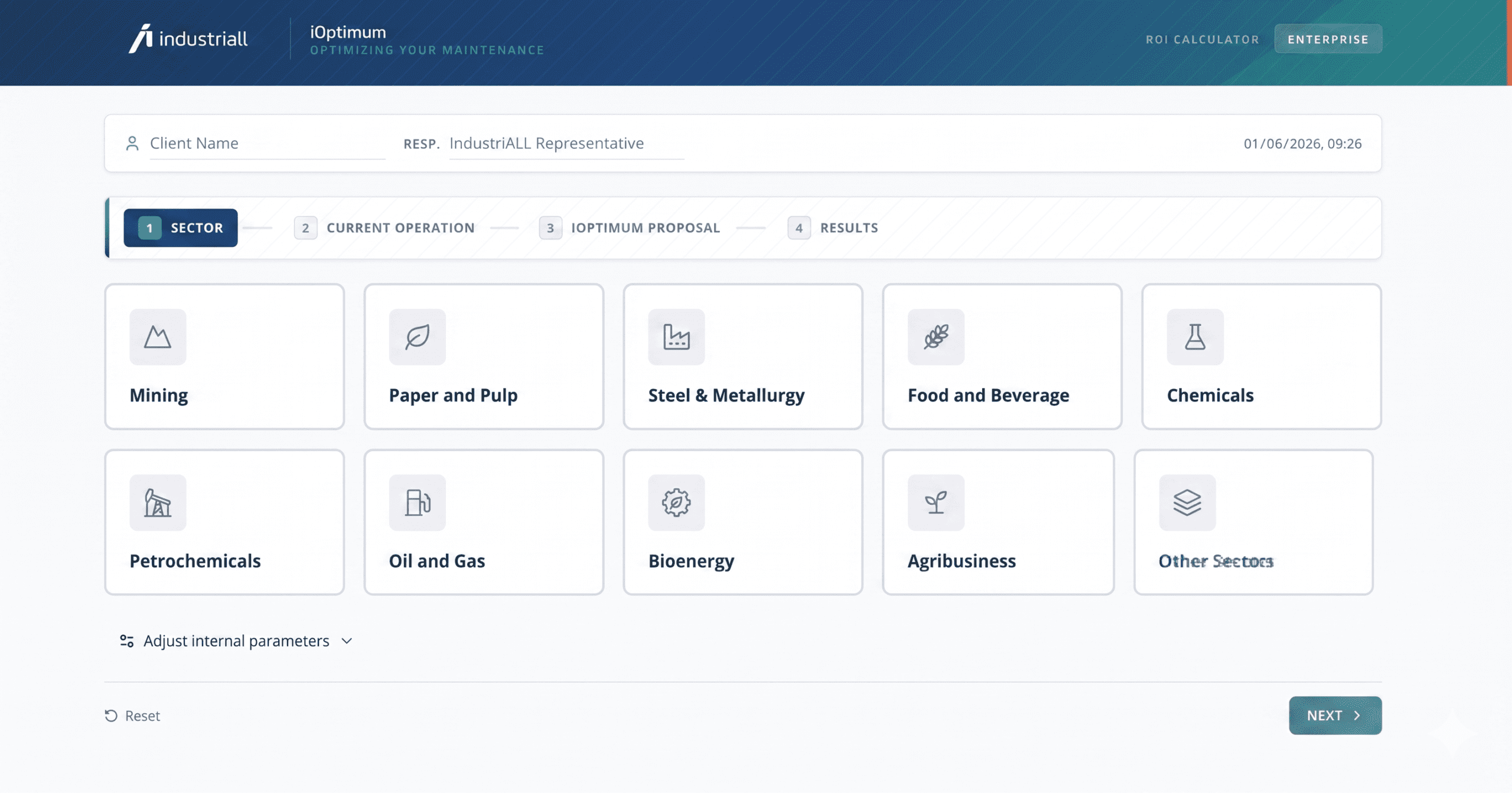
Task: Click the industriall logo
Action: 188,39
